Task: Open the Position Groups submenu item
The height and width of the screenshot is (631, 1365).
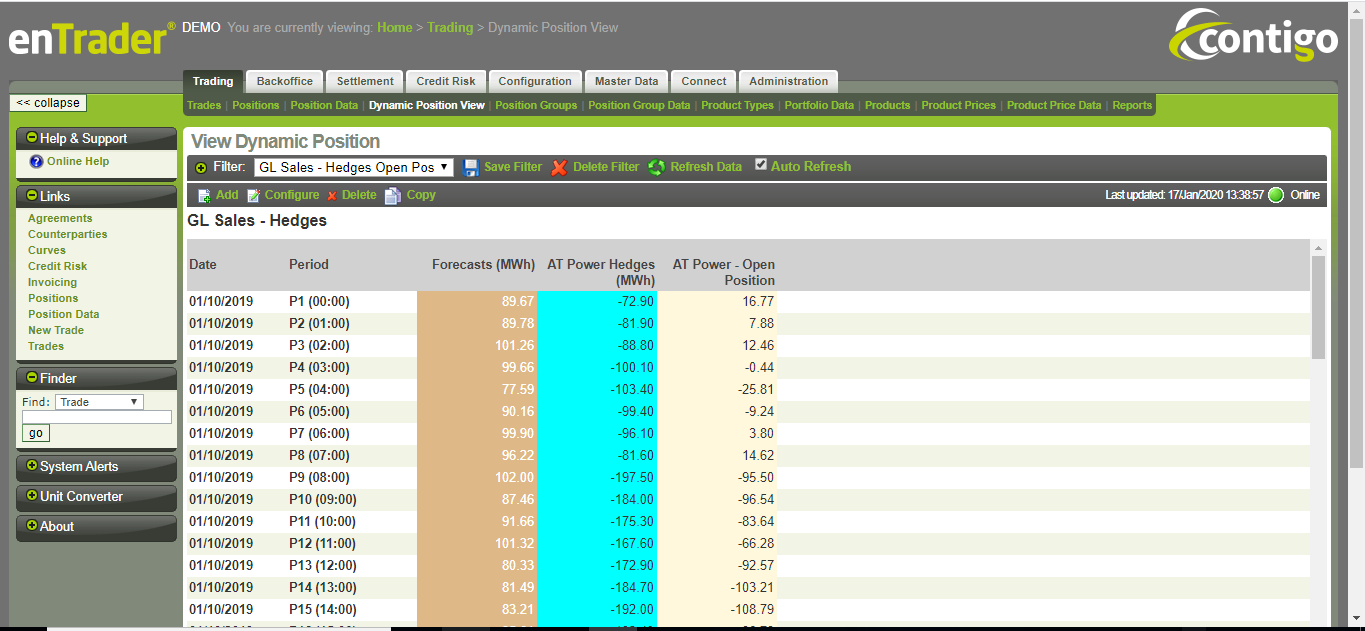Action: pyautogui.click(x=536, y=105)
